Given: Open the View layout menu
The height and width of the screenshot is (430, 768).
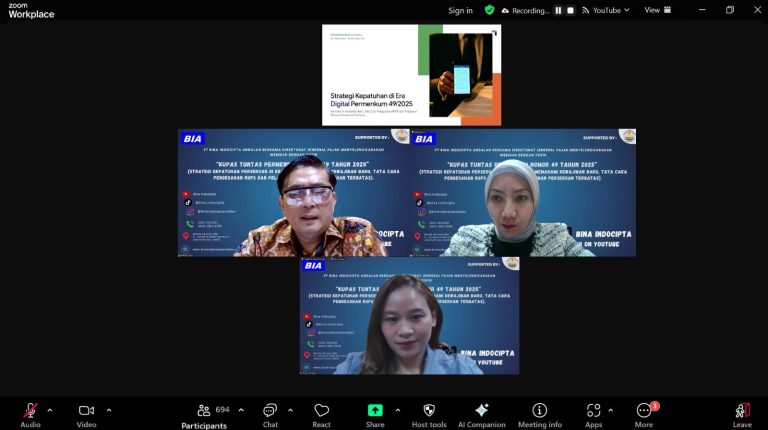Looking at the screenshot, I should click(x=658, y=10).
